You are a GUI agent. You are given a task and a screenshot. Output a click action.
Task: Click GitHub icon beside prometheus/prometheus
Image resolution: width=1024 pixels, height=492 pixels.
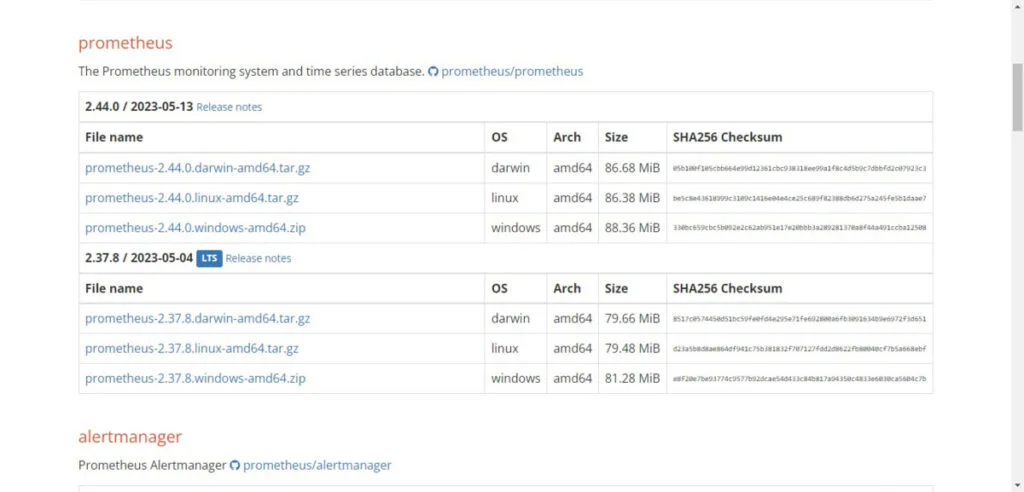point(433,72)
